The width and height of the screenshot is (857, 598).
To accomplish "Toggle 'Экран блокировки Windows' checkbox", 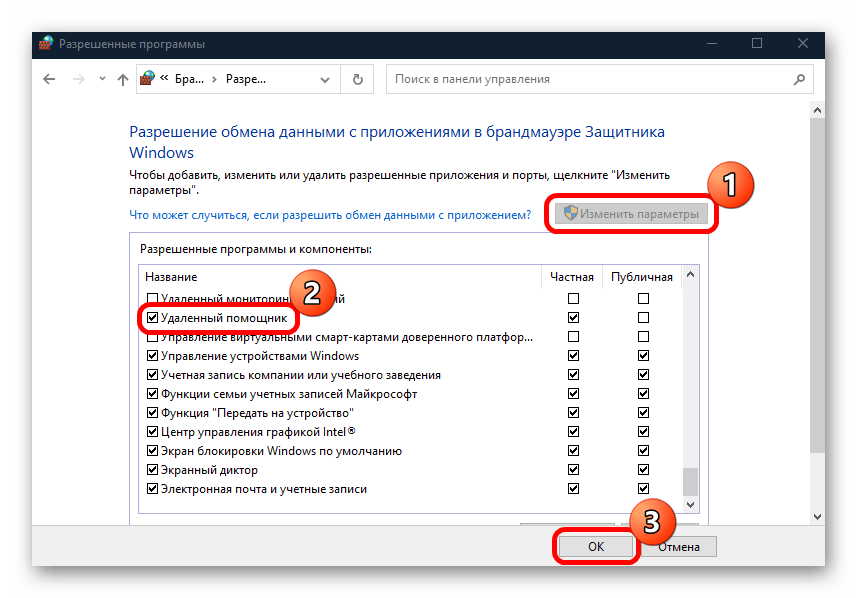I will pyautogui.click(x=152, y=451).
